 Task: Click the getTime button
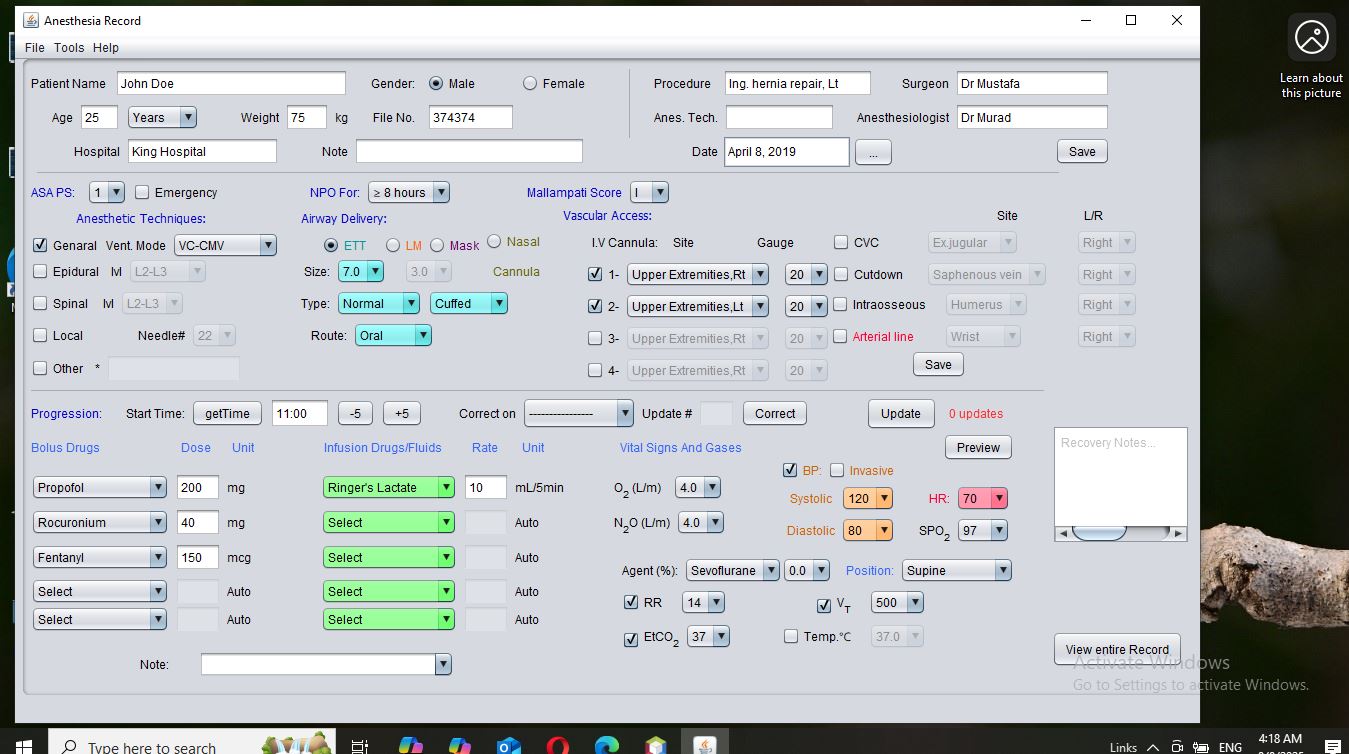coord(227,414)
